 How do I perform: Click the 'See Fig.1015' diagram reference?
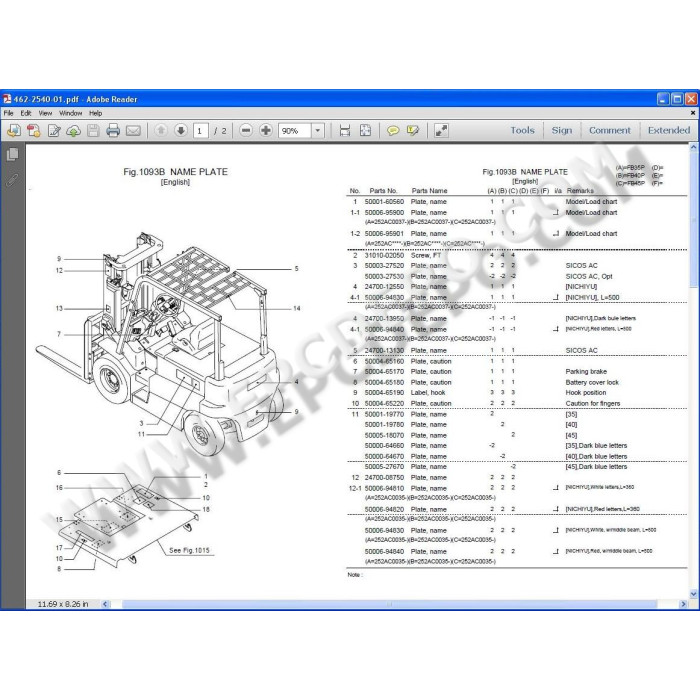tap(189, 550)
